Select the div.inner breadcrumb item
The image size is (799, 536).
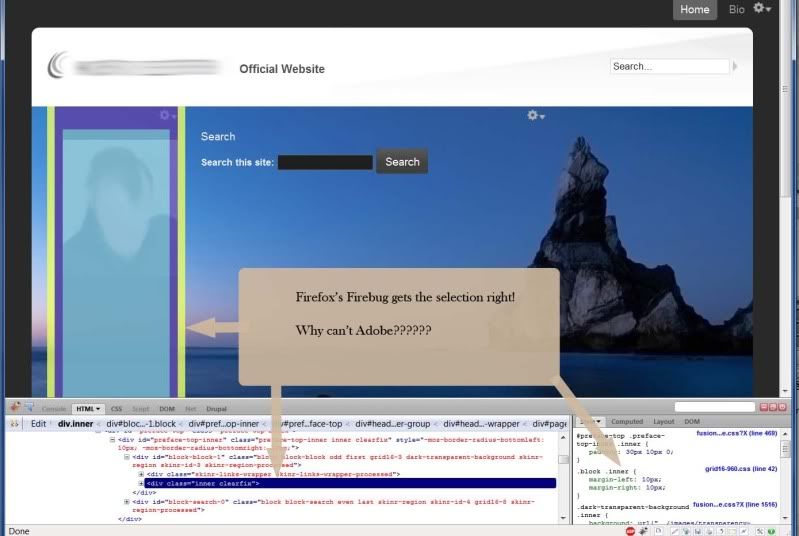76,424
